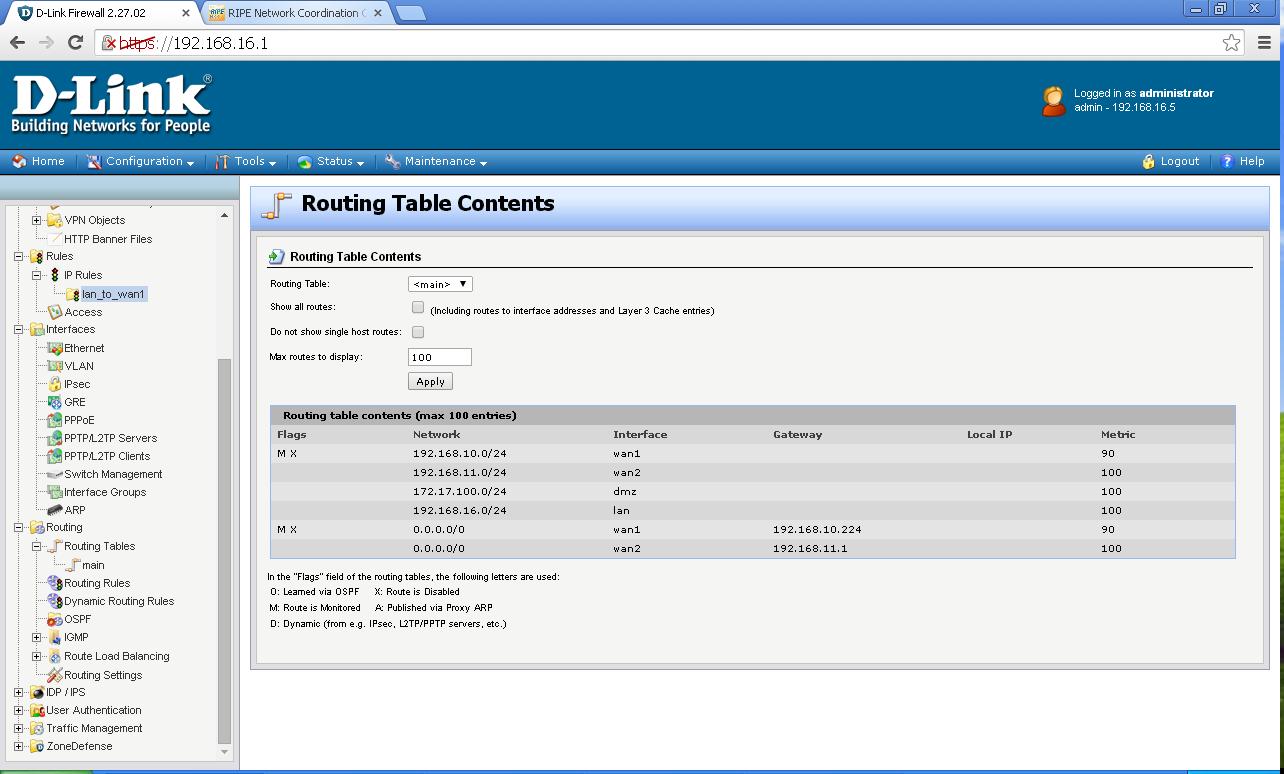This screenshot has width=1284, height=774.
Task: Click the IPsec padlock icon
Action: pyautogui.click(x=55, y=384)
